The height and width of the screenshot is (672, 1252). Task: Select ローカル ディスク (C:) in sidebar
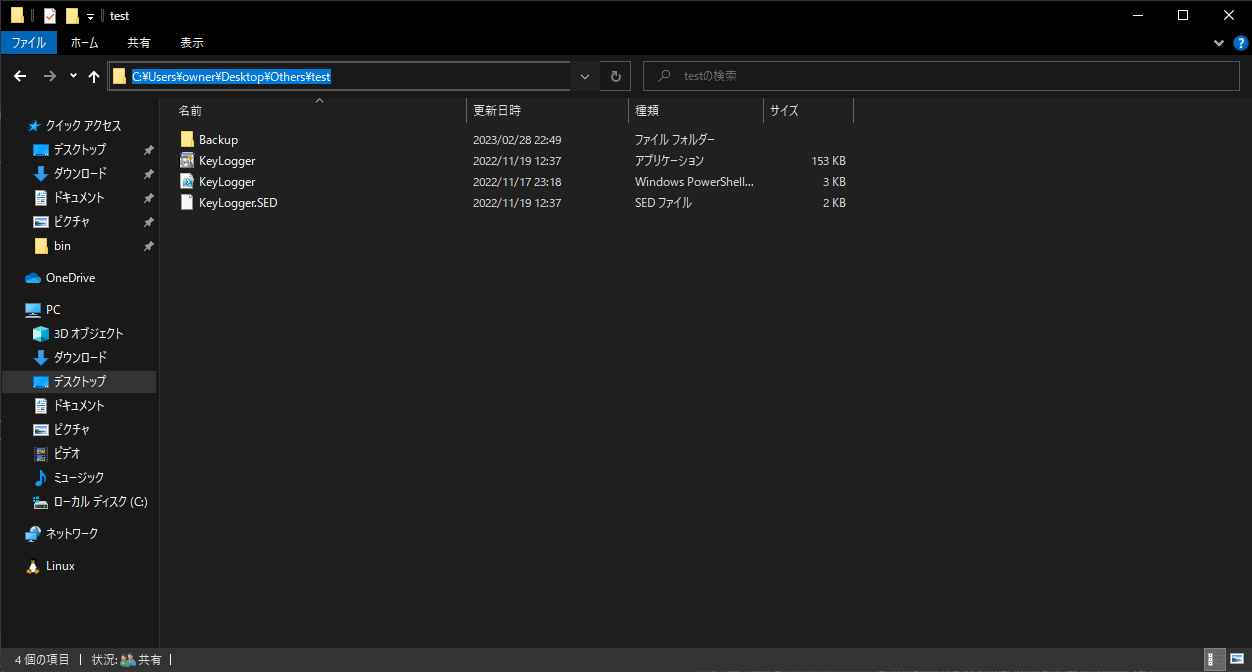click(100, 502)
